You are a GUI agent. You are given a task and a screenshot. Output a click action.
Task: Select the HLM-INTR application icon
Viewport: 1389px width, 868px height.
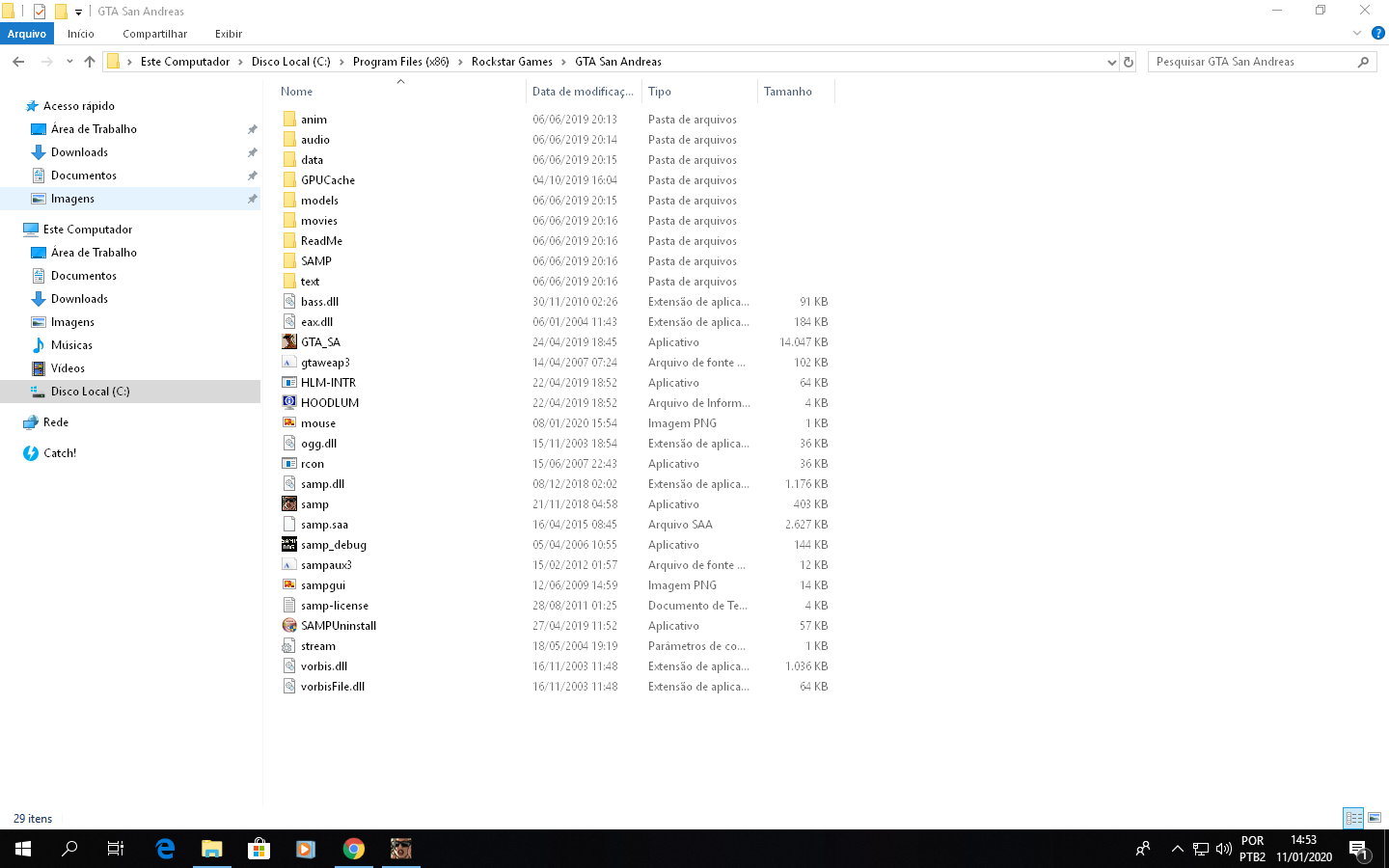(289, 383)
